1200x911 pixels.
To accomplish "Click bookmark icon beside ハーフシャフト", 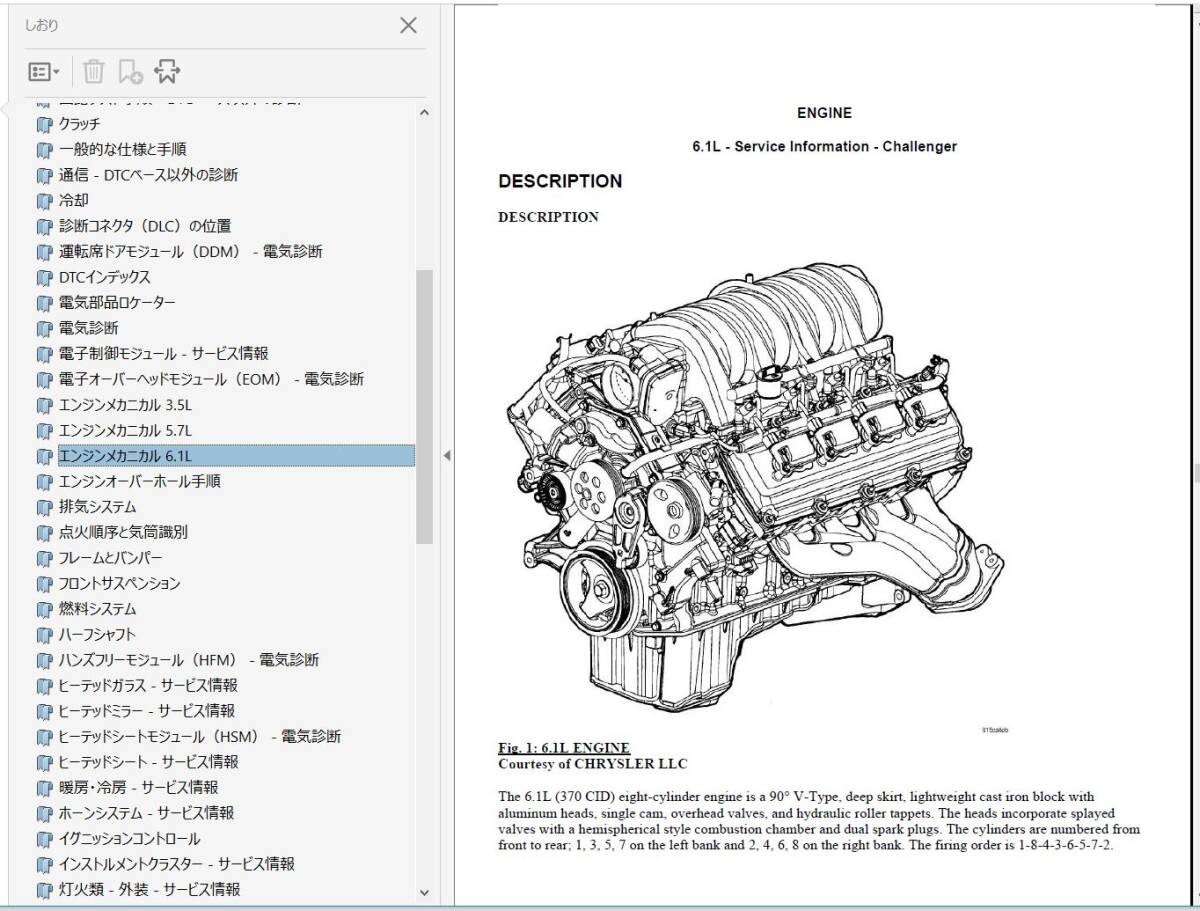I will point(43,634).
